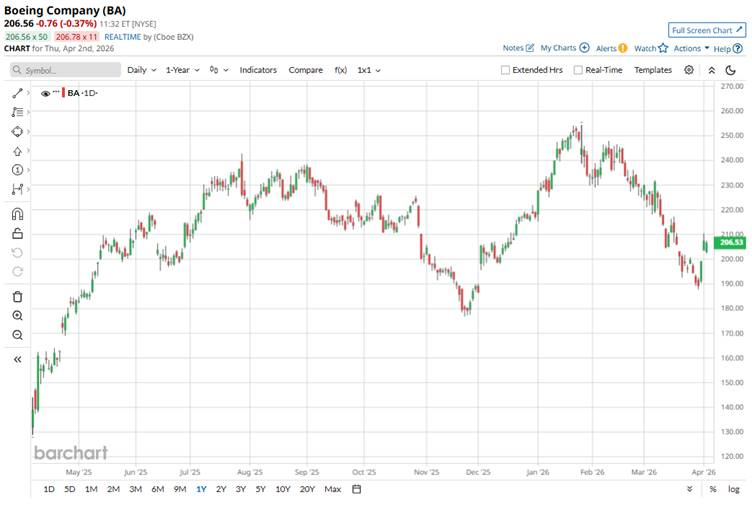This screenshot has width=752, height=505.
Task: Select the 6M time range
Action: point(158,489)
